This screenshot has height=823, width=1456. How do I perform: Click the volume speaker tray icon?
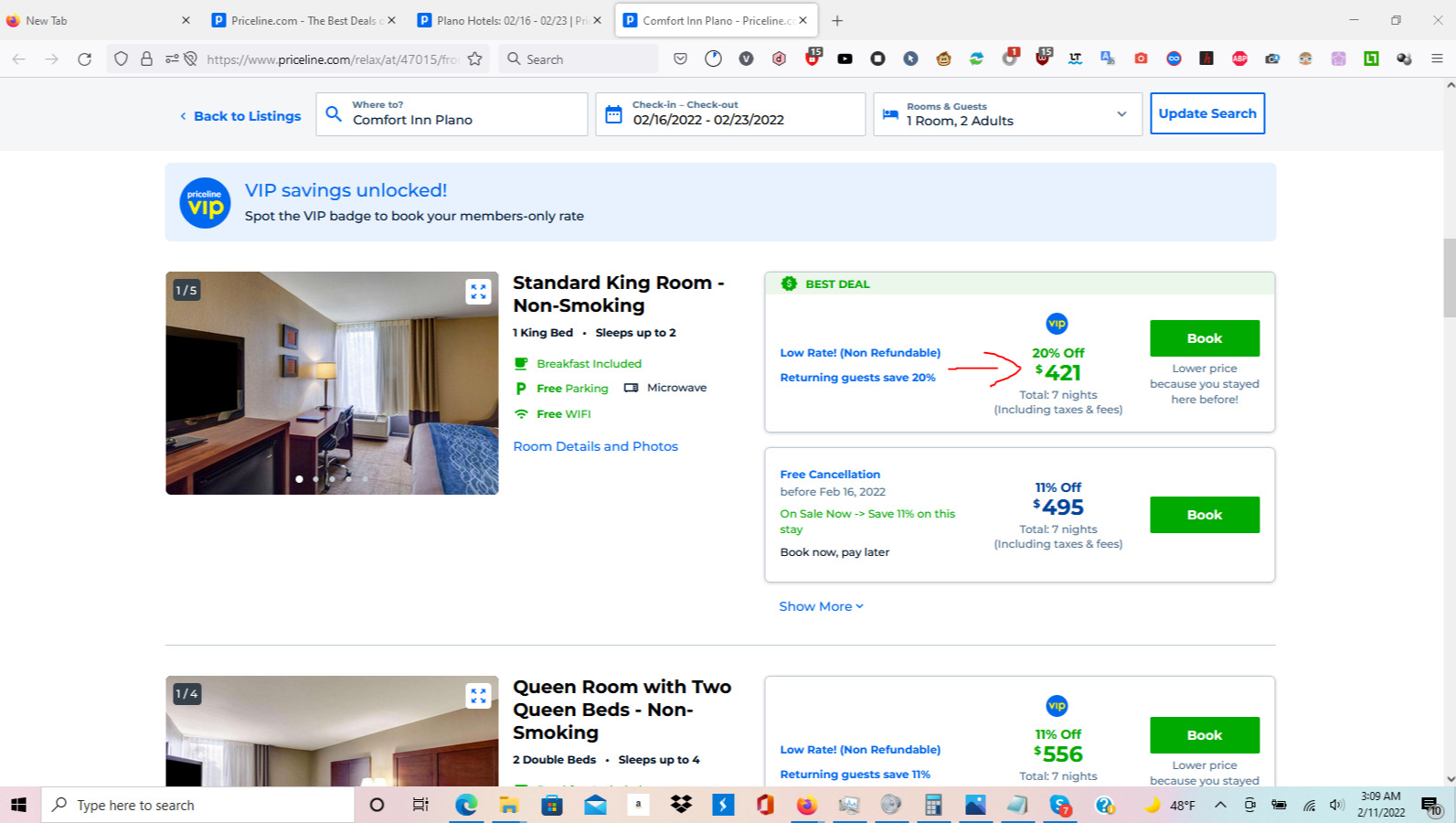click(1336, 805)
